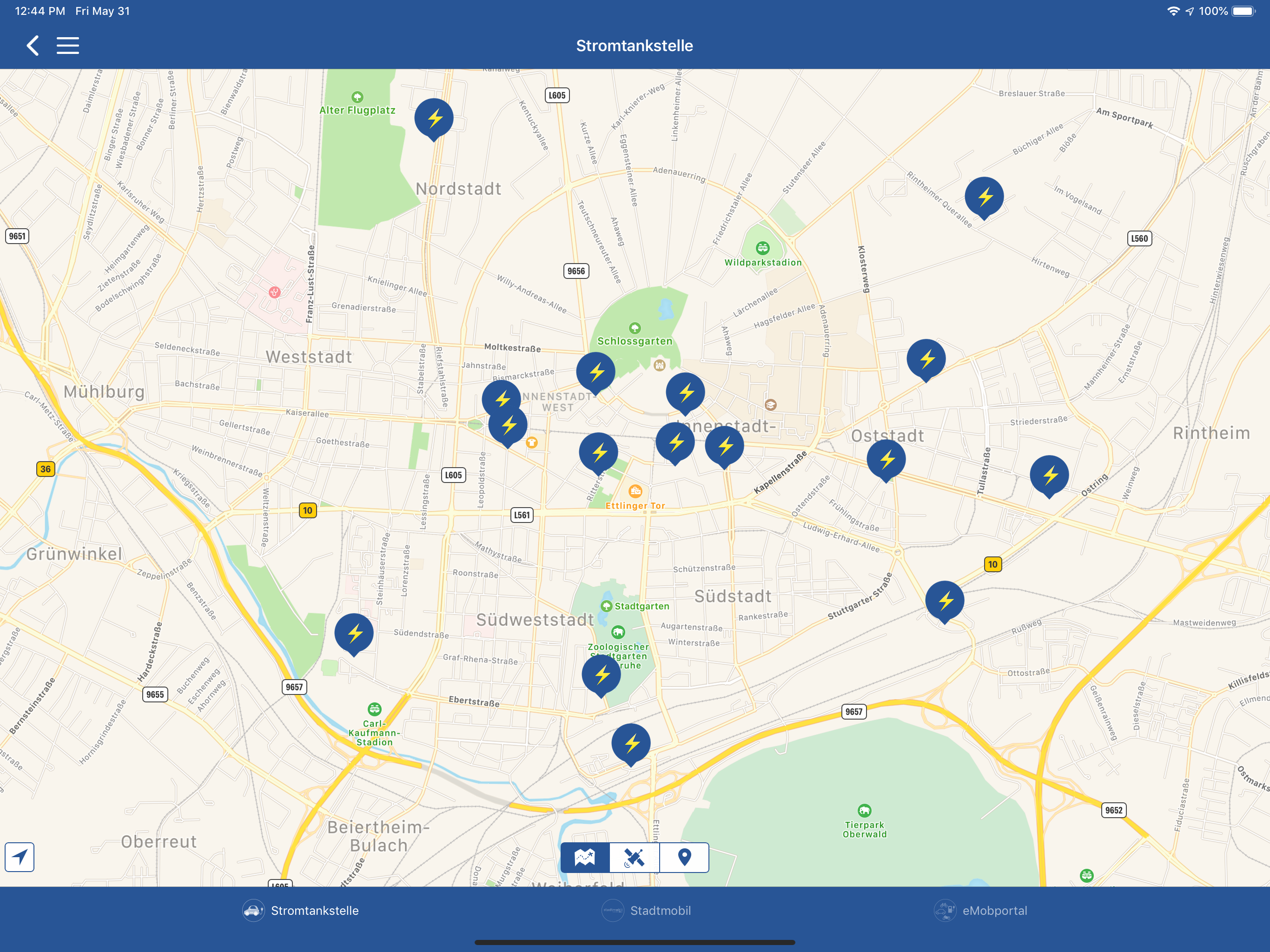Open the Stromtankstelle tab
This screenshot has height=952, width=1270.
tap(301, 910)
